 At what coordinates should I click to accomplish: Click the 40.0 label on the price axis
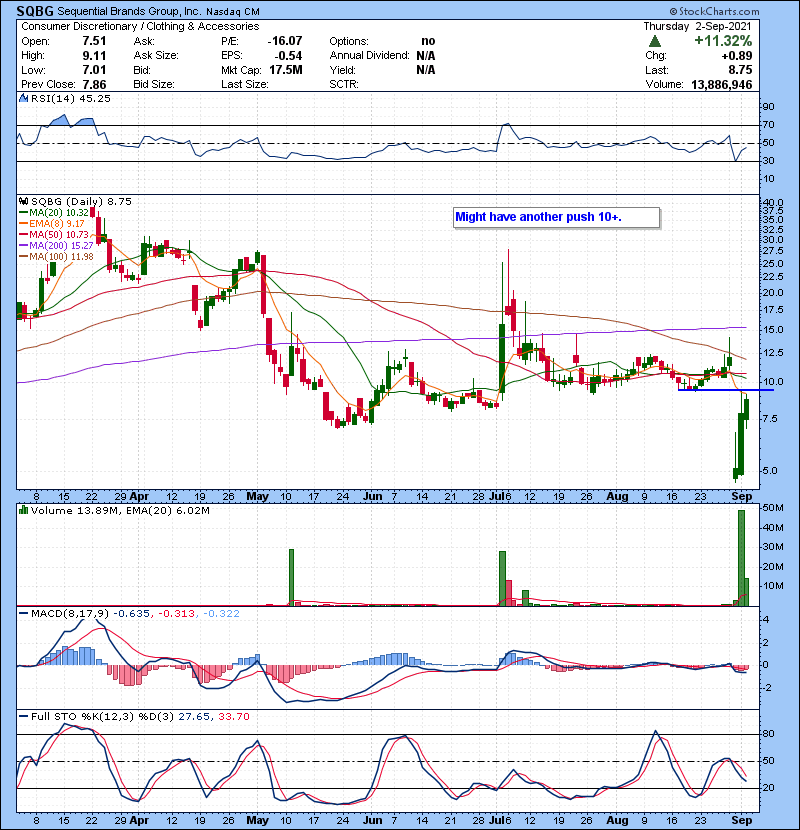tap(773, 203)
